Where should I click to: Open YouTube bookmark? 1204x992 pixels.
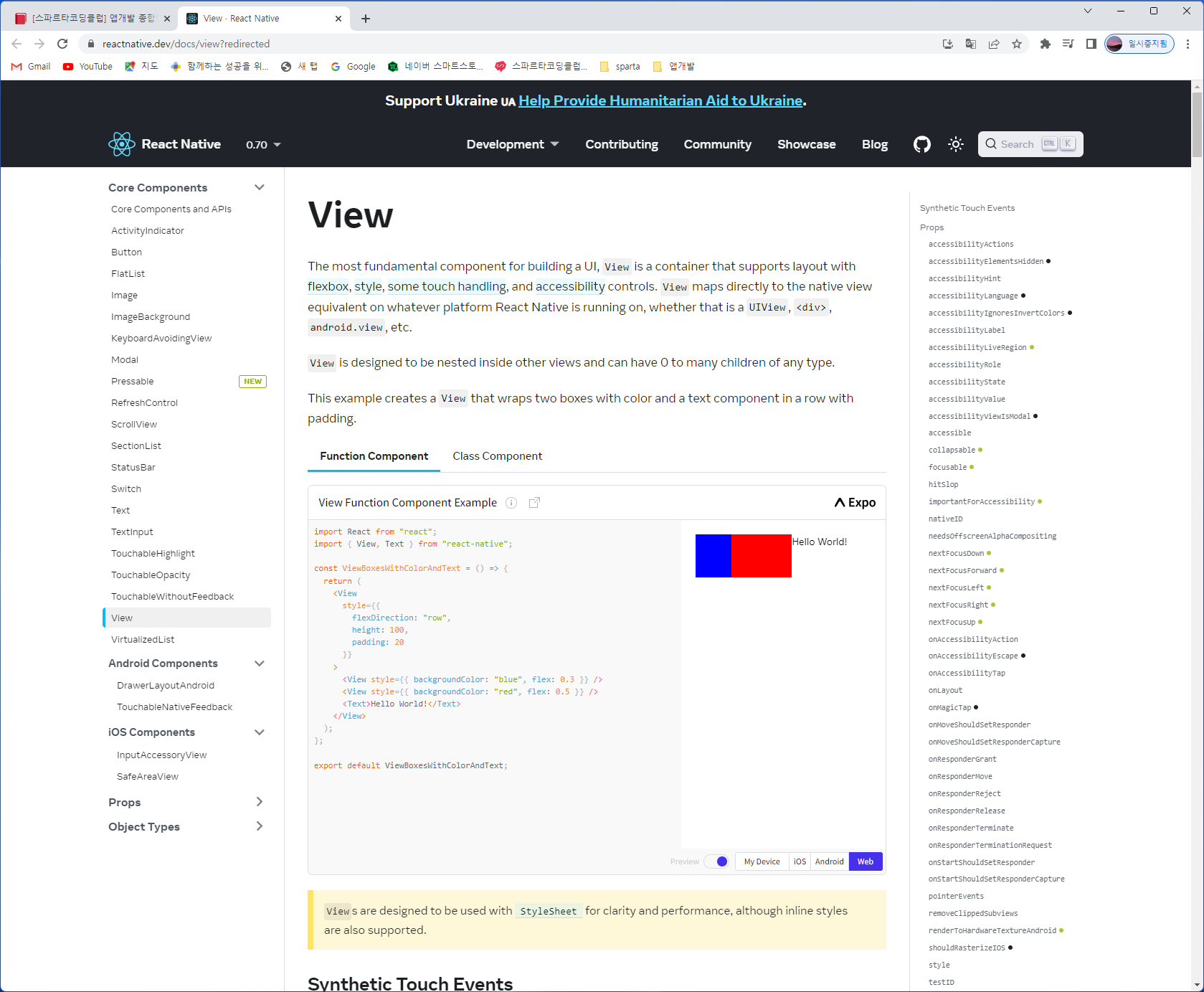click(x=87, y=67)
